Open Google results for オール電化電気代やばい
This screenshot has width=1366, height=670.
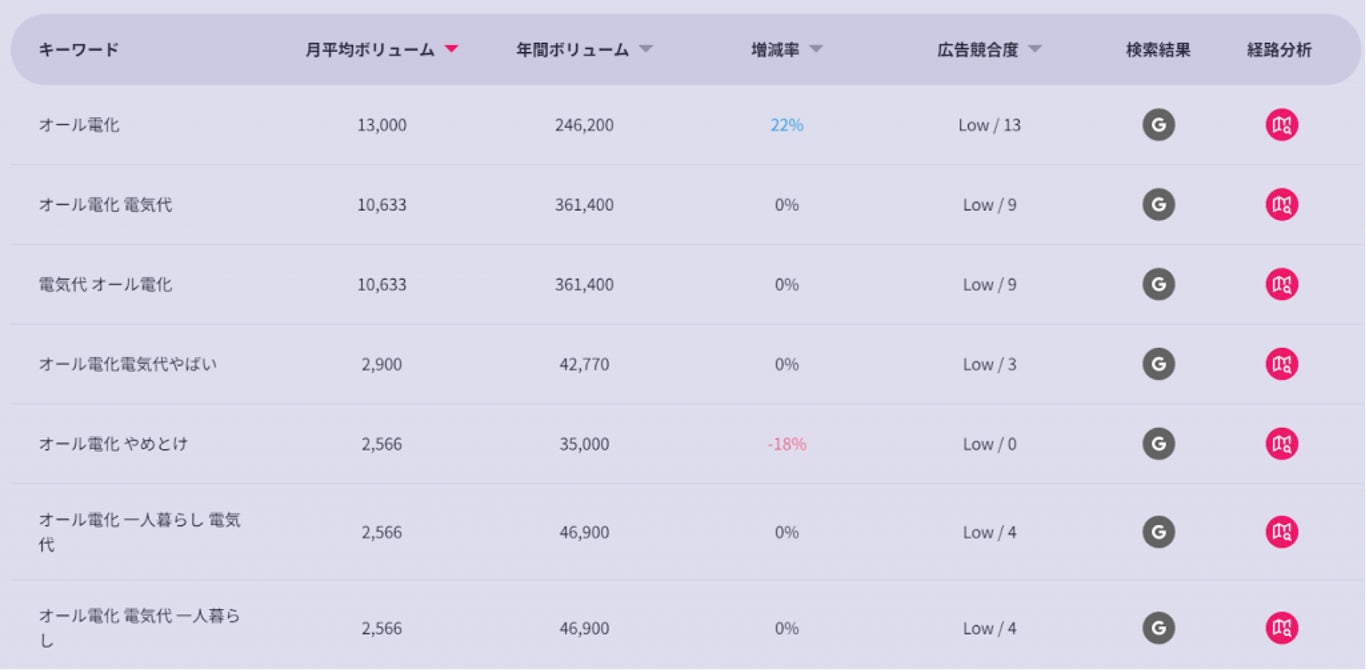coord(1158,364)
